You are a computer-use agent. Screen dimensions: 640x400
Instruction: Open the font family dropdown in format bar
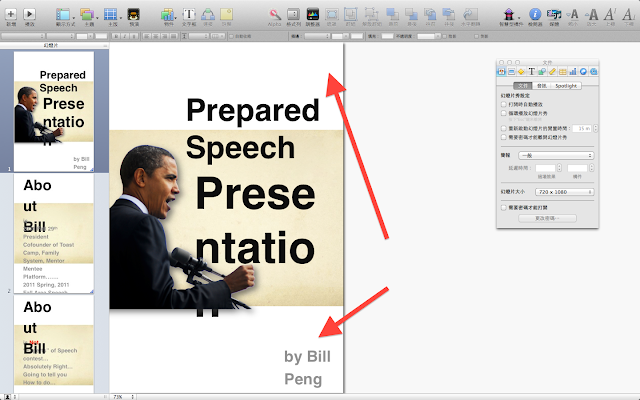coord(22,36)
